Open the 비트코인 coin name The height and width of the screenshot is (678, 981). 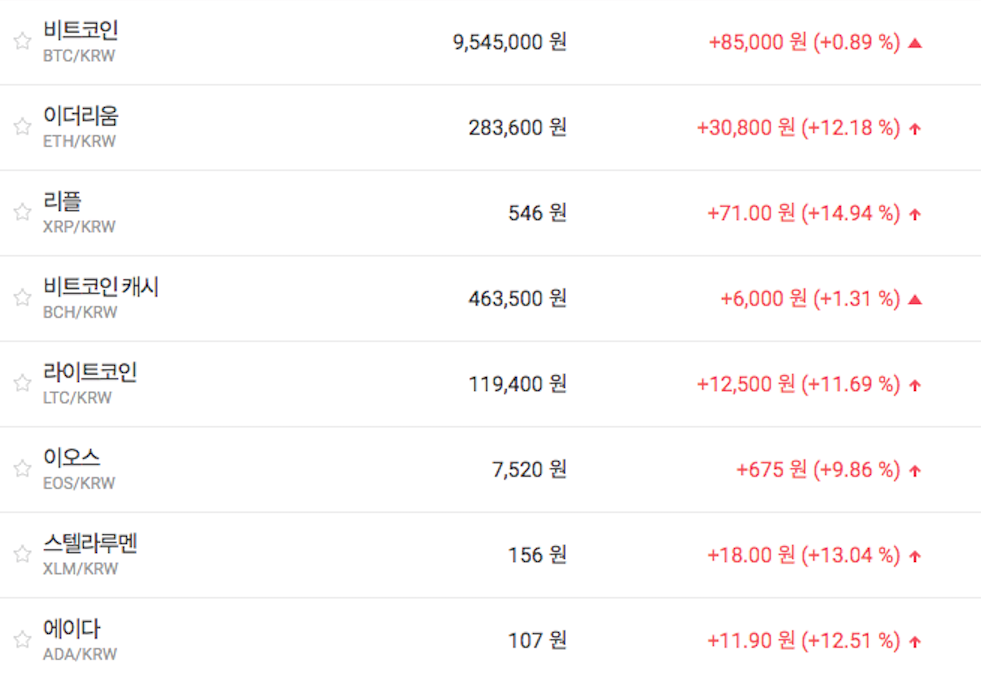pyautogui.click(x=81, y=31)
